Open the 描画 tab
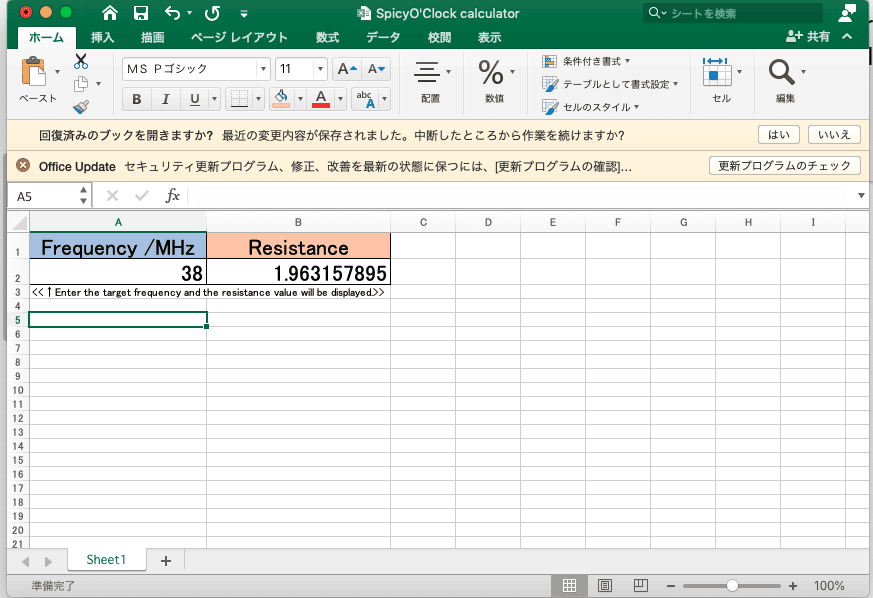Viewport: 873px width, 598px height. coord(153,37)
